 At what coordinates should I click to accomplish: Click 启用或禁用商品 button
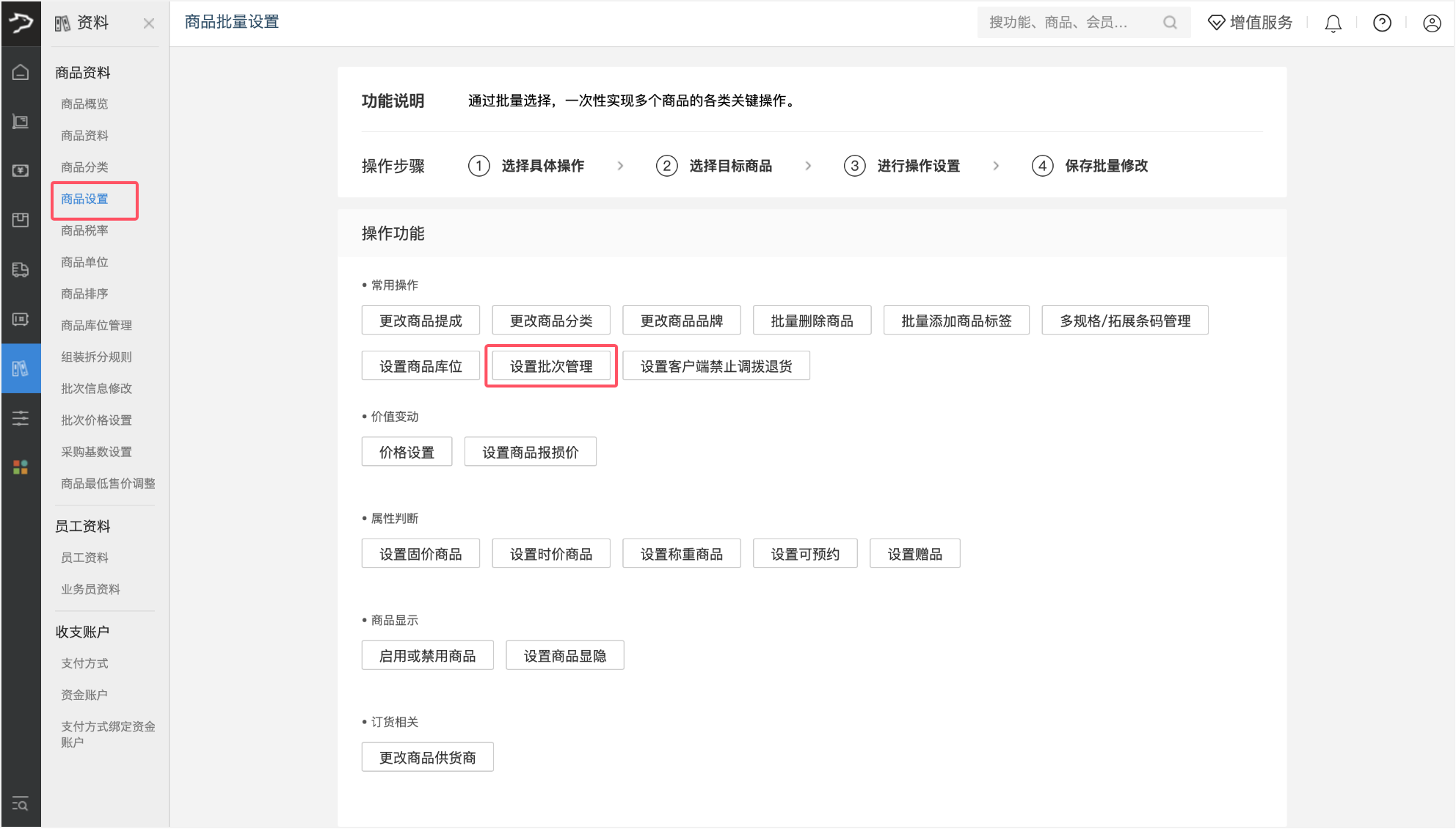pos(427,656)
